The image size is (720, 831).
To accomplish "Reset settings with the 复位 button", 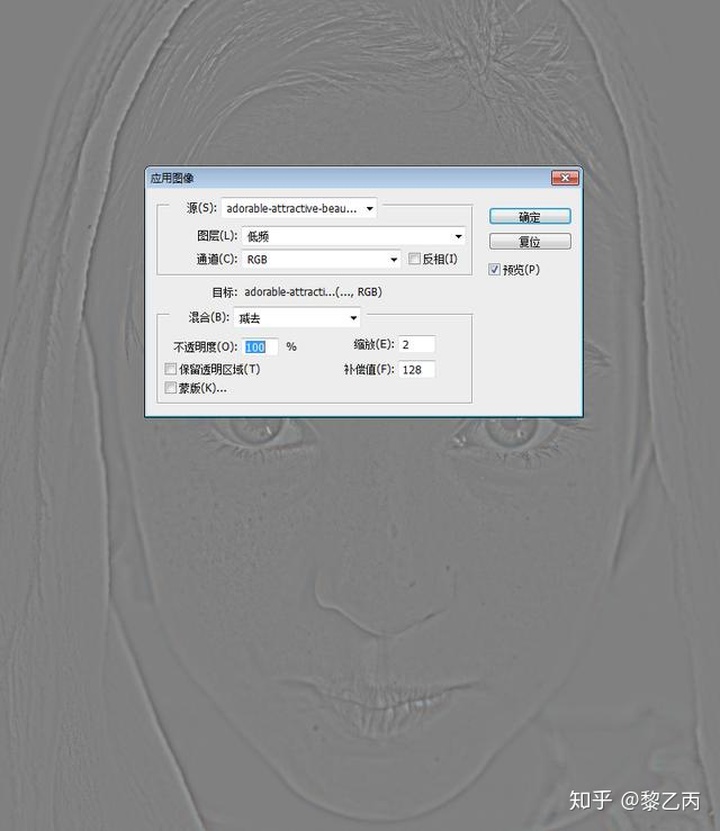I will [530, 242].
